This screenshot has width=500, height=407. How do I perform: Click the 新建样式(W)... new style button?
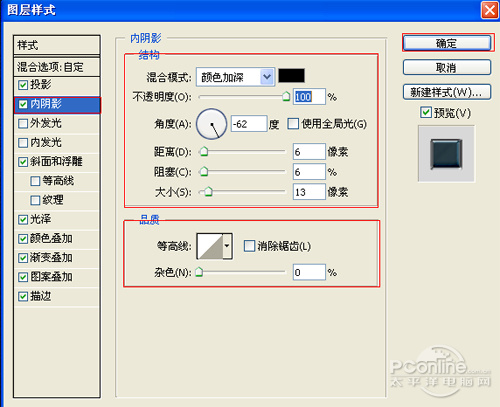(447, 92)
